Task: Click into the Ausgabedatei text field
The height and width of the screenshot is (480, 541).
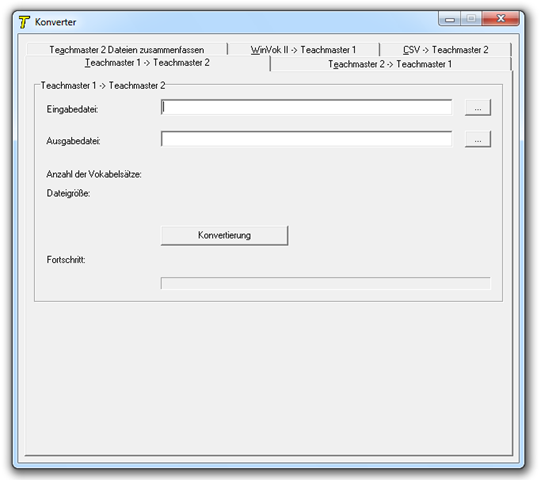Action: pyautogui.click(x=306, y=139)
